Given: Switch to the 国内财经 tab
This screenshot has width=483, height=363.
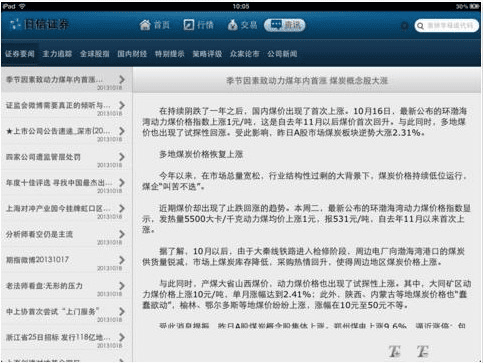Looking at the screenshot, I should [132, 54].
